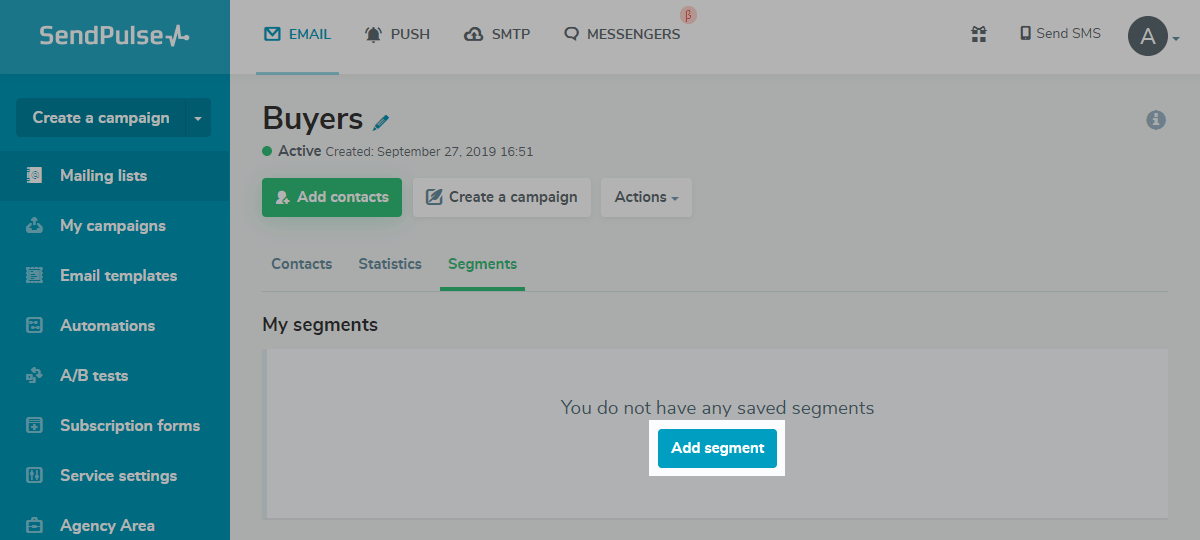Click the A/B tests sidebar icon
1200x540 pixels.
(x=34, y=375)
